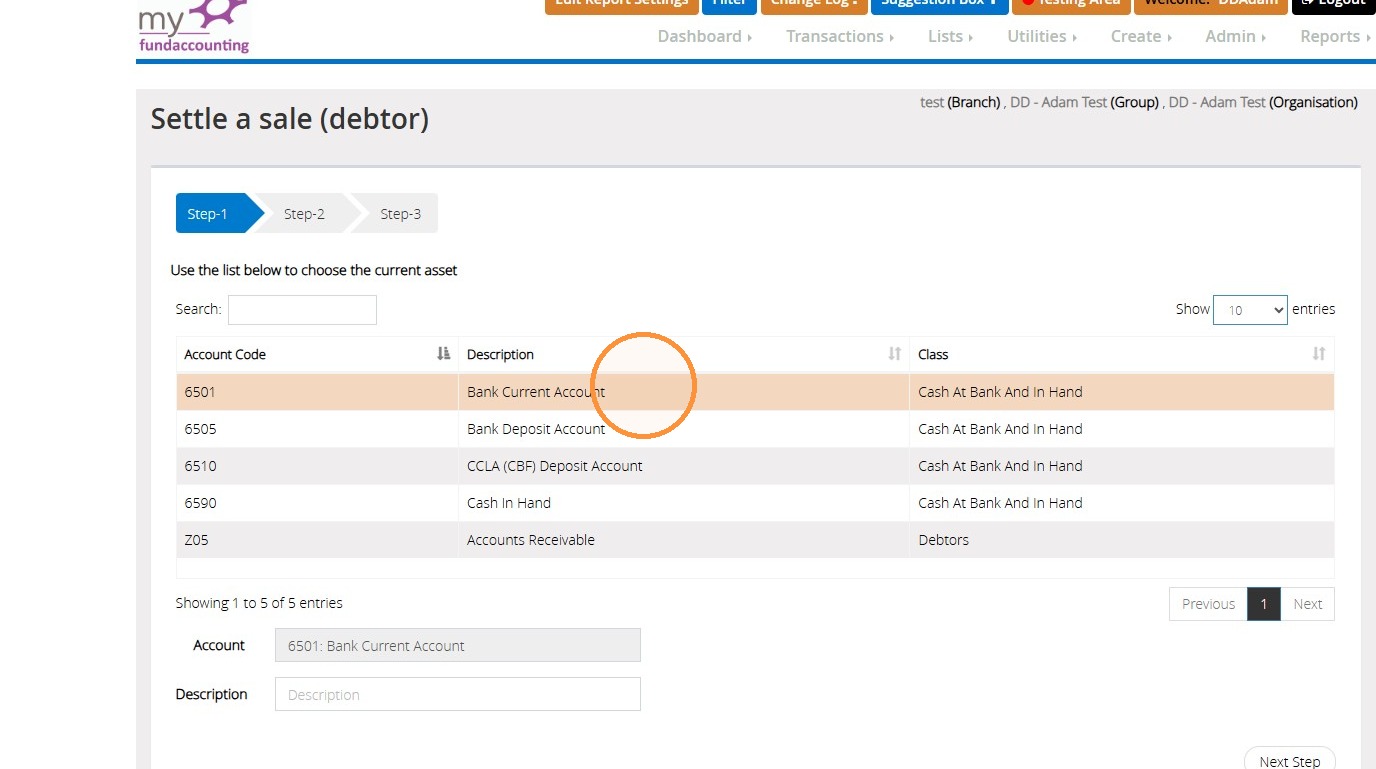Click the Account field showing 6501
Image resolution: width=1376 pixels, height=769 pixels.
(x=458, y=645)
